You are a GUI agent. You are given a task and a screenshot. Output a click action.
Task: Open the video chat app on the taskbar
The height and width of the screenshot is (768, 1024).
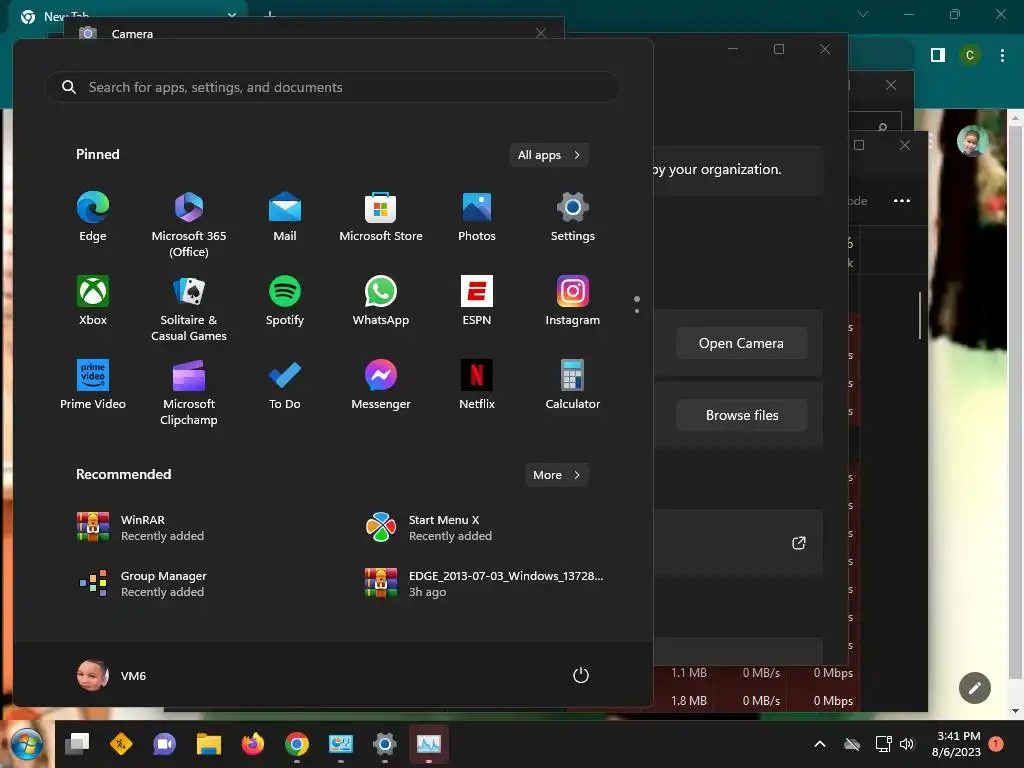click(165, 744)
